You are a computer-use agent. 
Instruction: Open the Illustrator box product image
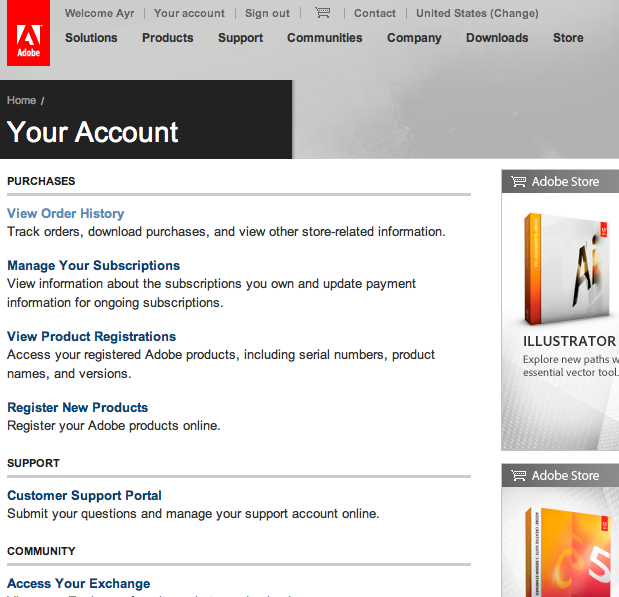pyautogui.click(x=566, y=268)
